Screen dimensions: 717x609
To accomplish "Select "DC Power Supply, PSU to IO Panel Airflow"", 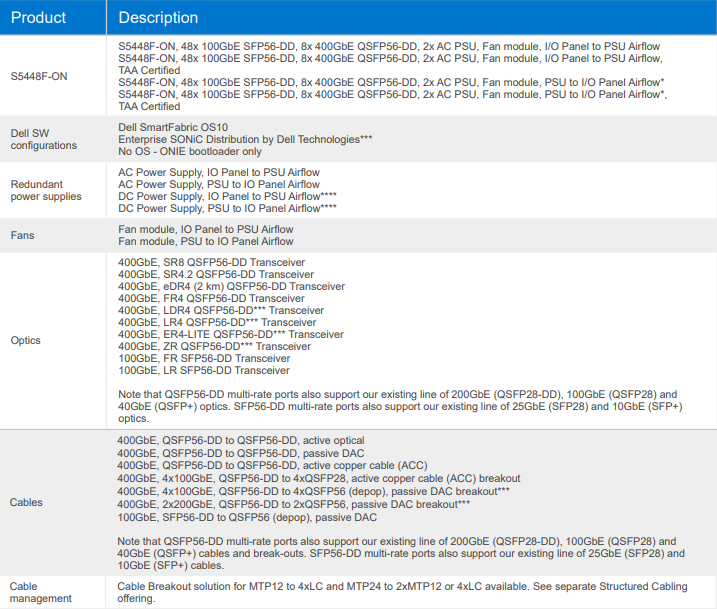I will coord(227,209).
